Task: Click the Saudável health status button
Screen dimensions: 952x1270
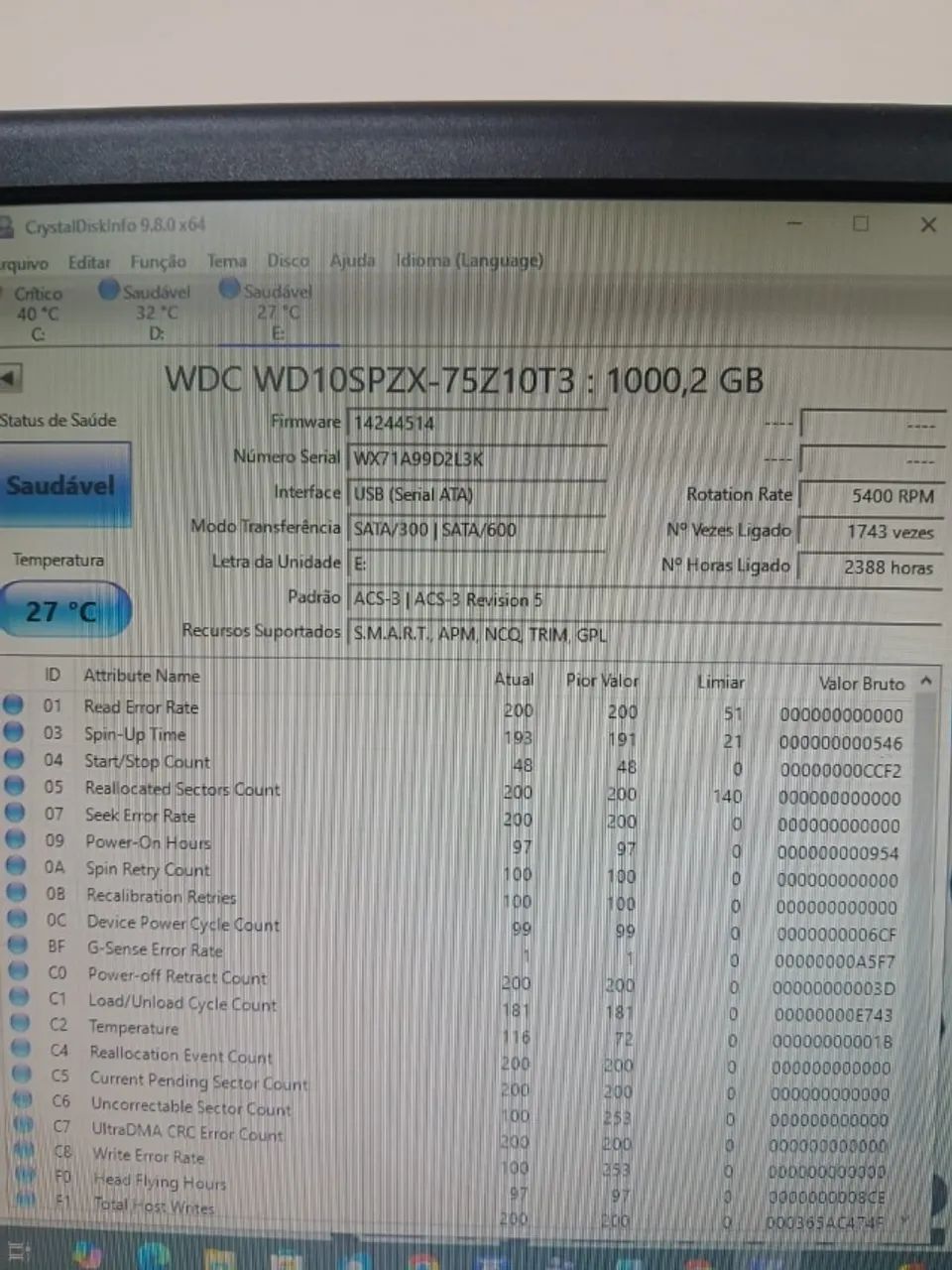Action: (x=63, y=485)
